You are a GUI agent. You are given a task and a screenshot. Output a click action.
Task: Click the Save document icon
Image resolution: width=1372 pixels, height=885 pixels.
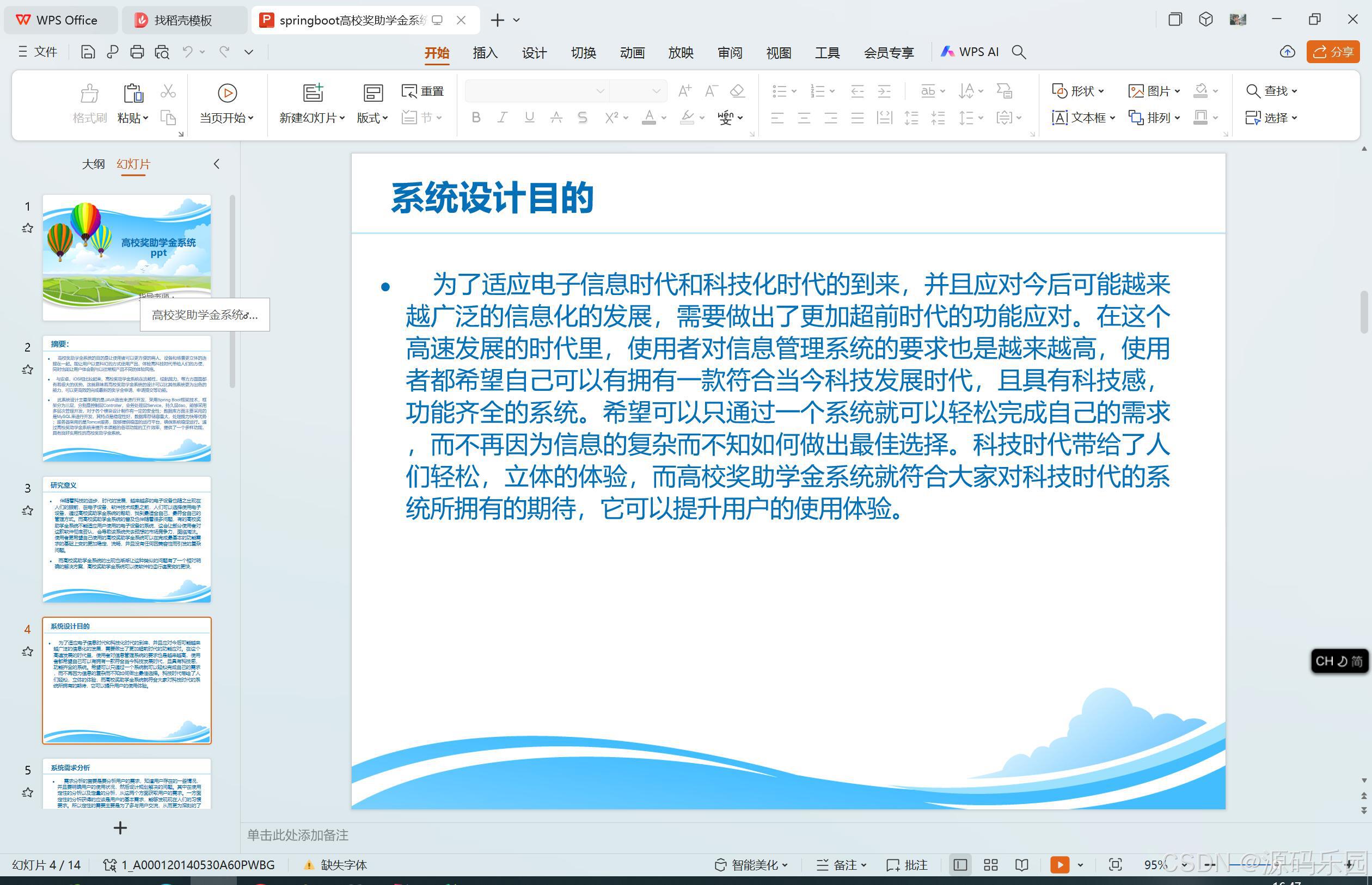click(87, 52)
